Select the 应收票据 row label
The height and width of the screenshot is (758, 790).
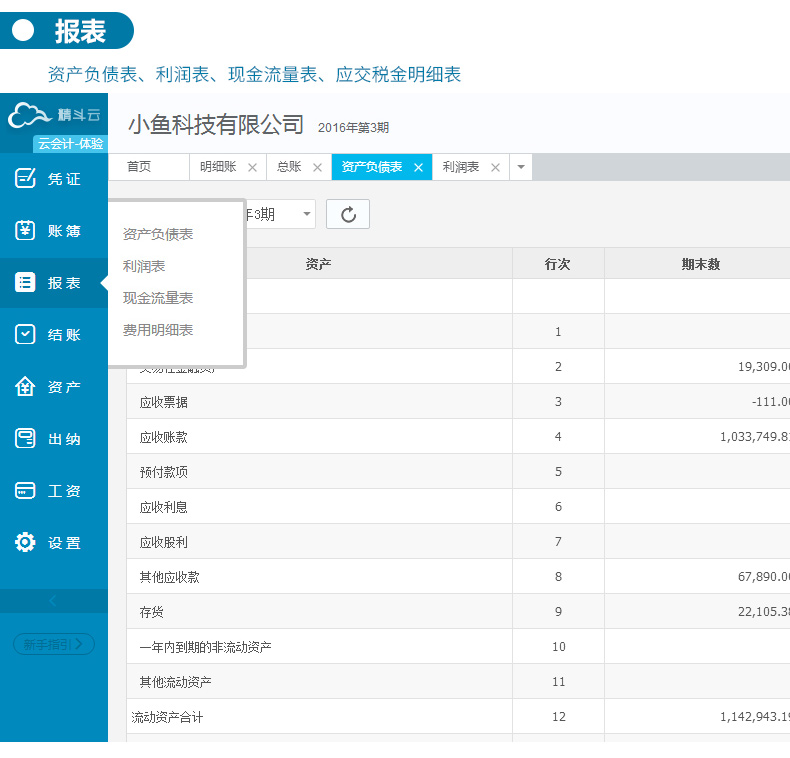point(164,402)
